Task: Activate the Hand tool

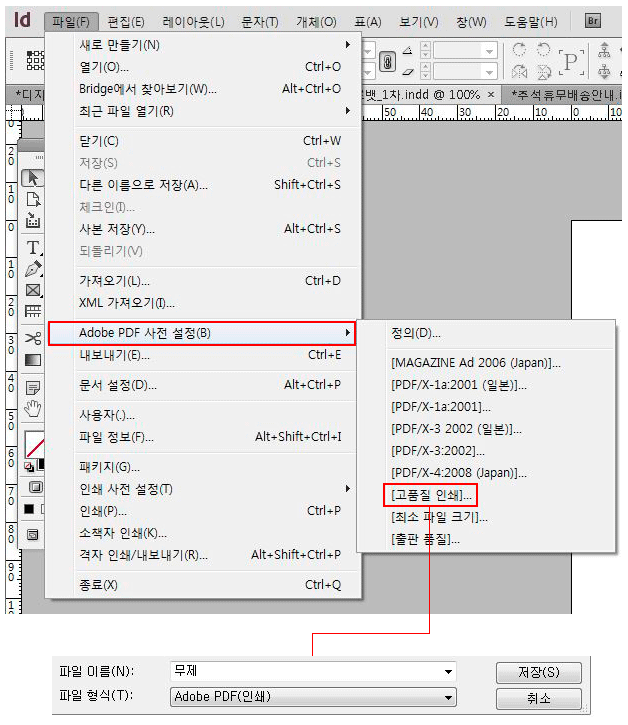Action: pyautogui.click(x=33, y=406)
